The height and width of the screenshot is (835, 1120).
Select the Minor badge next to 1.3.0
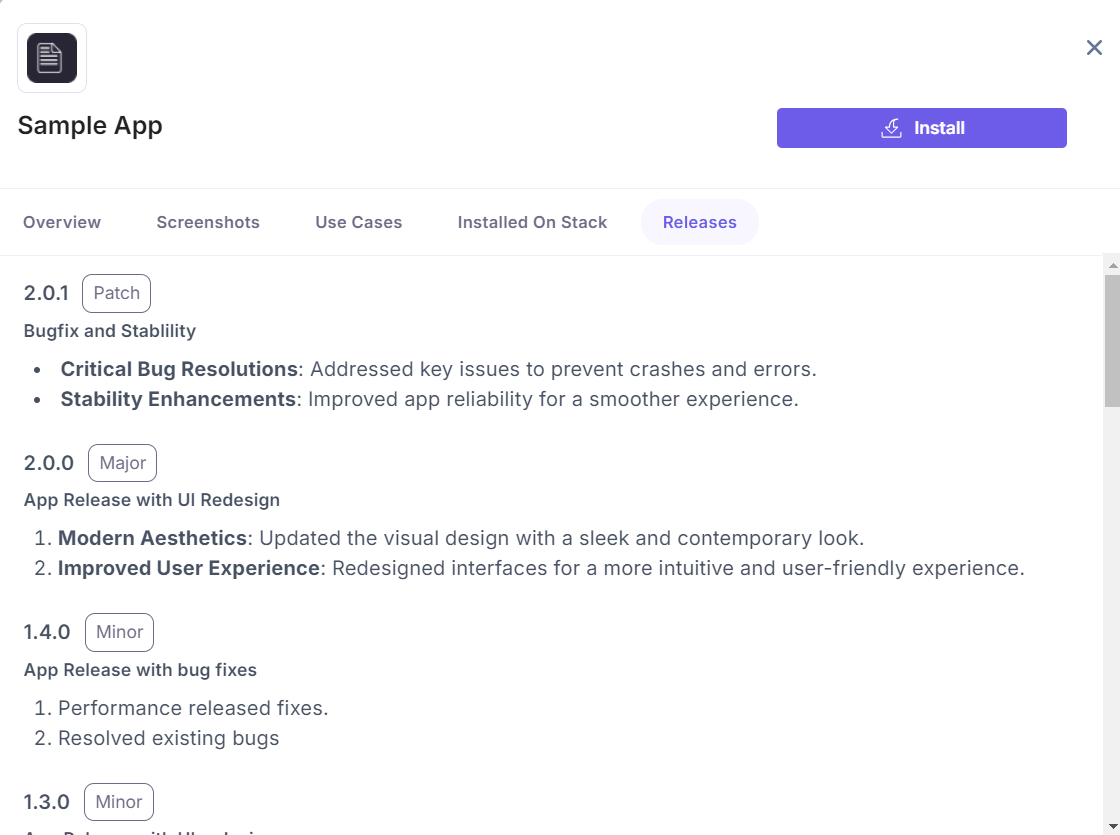119,802
